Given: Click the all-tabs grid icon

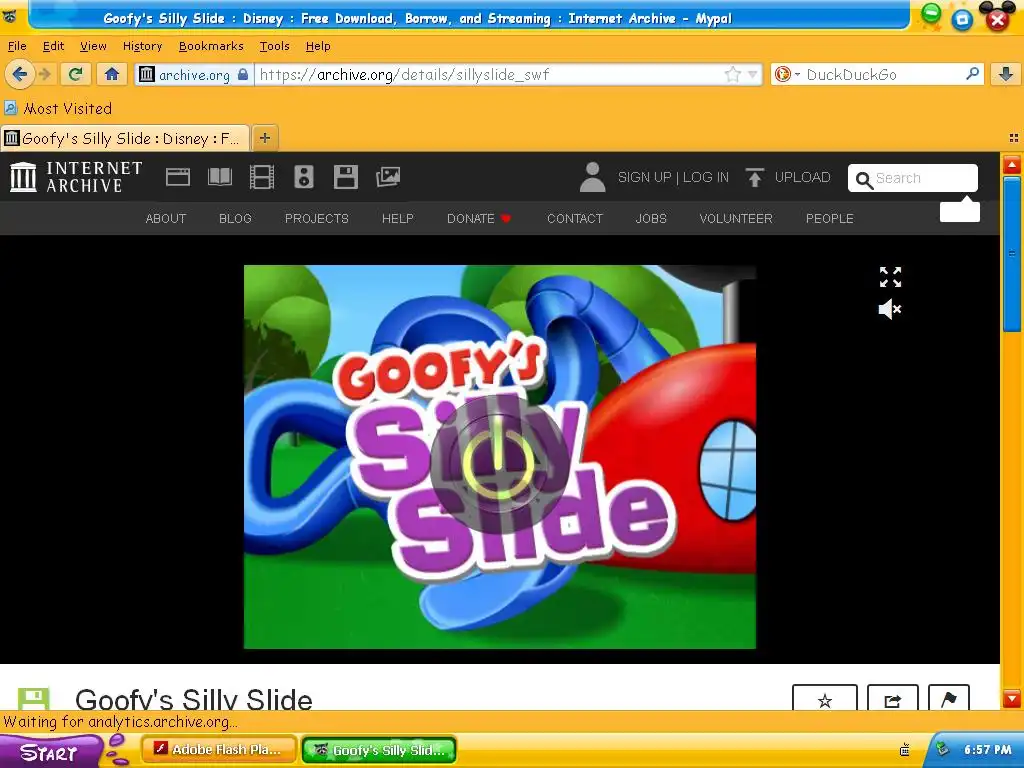Looking at the screenshot, I should [x=1014, y=138].
